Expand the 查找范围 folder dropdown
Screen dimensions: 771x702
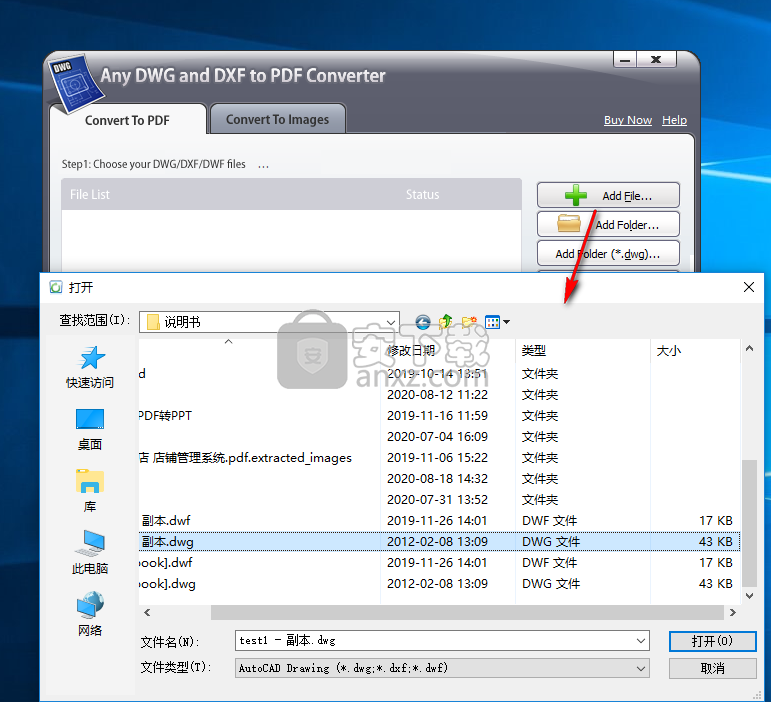point(391,322)
